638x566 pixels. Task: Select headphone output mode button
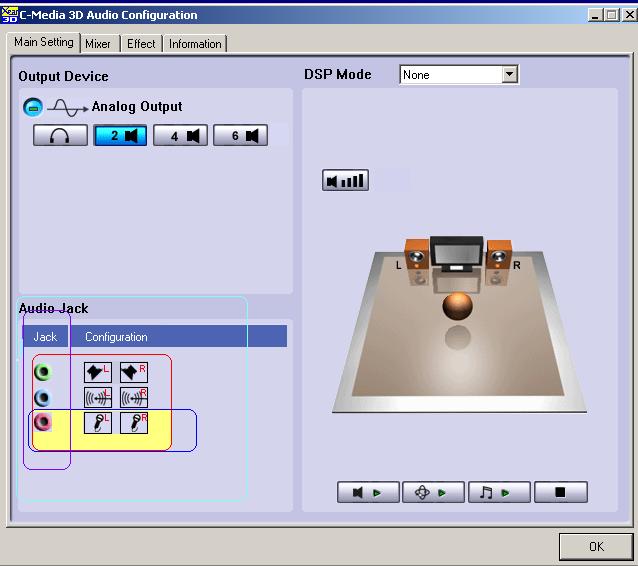pyautogui.click(x=60, y=135)
